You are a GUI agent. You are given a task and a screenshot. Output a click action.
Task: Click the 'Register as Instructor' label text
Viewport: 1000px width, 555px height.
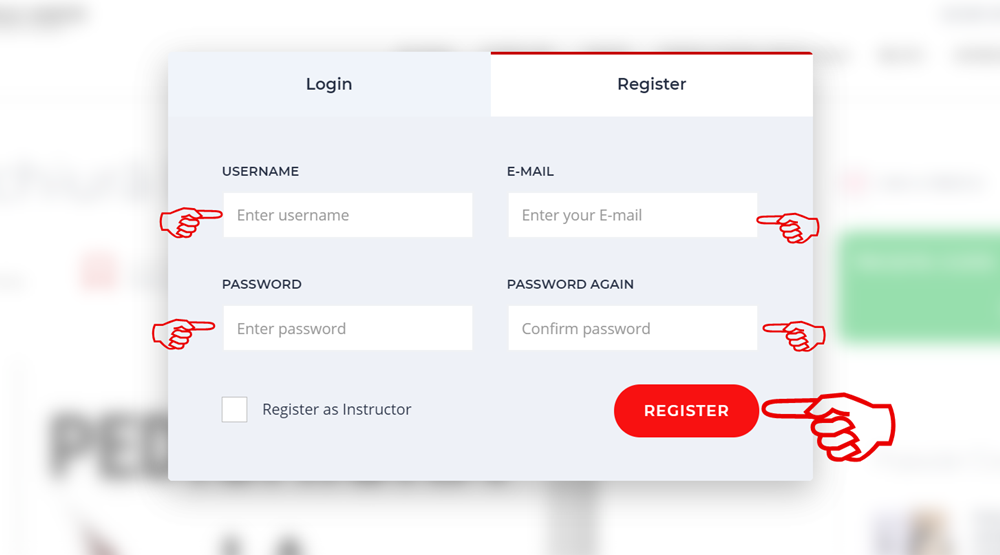[x=337, y=410]
